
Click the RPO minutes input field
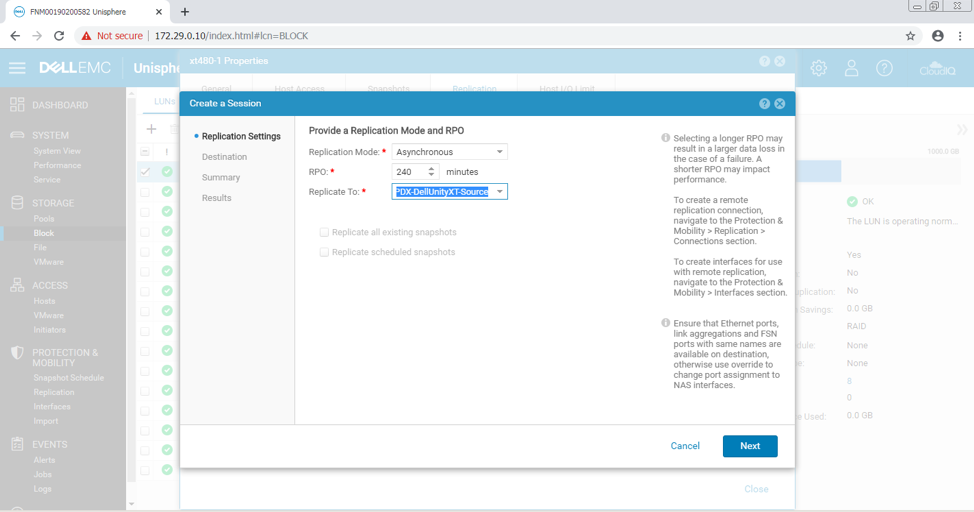pyautogui.click(x=408, y=172)
